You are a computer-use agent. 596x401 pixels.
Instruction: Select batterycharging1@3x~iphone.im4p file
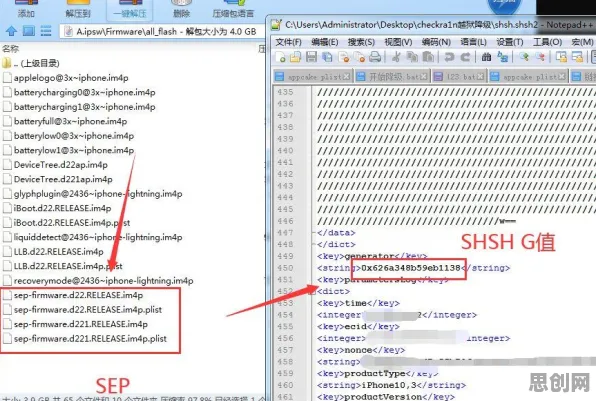tap(79, 107)
